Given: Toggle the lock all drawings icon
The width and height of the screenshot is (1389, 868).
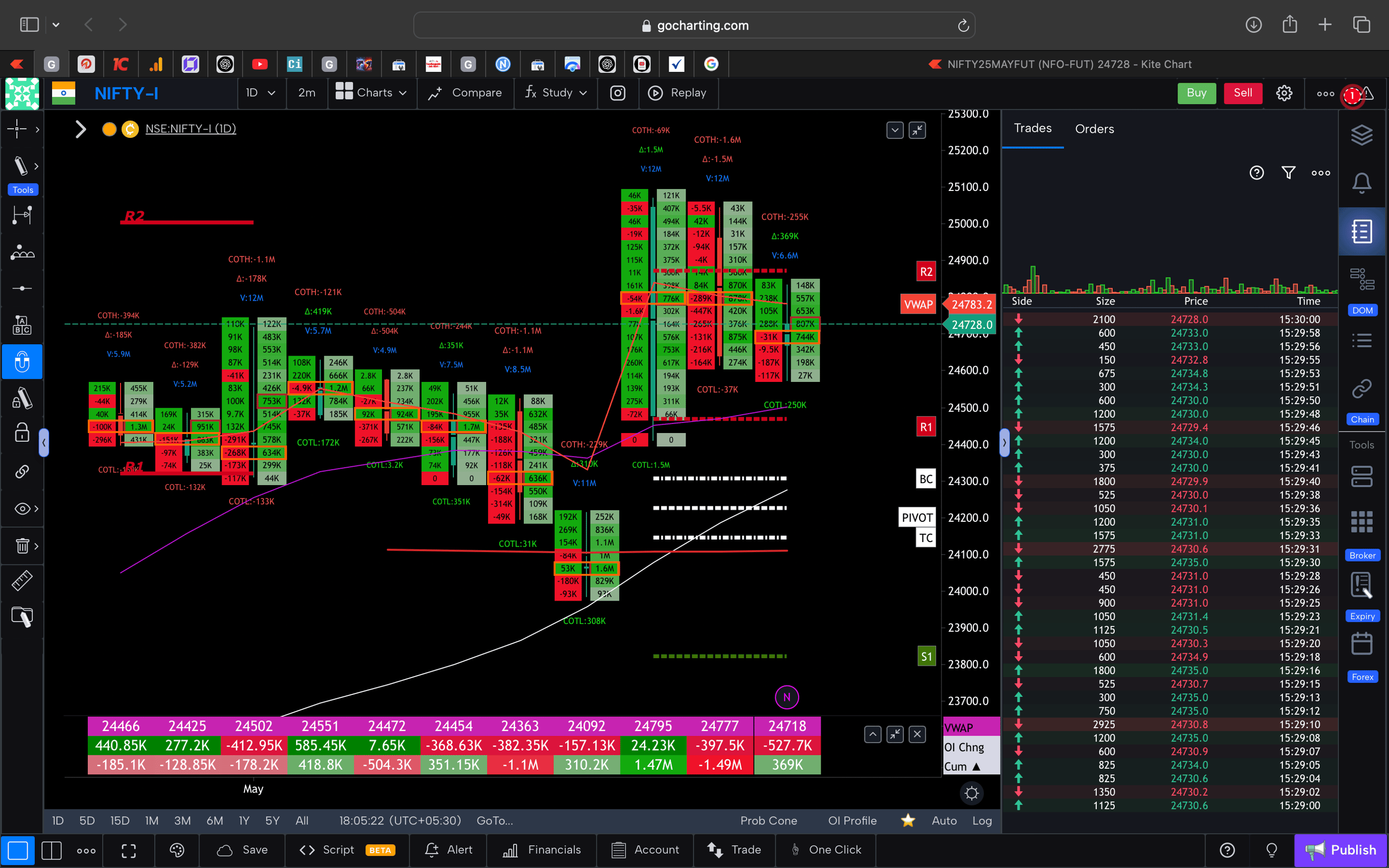Looking at the screenshot, I should [x=21, y=433].
